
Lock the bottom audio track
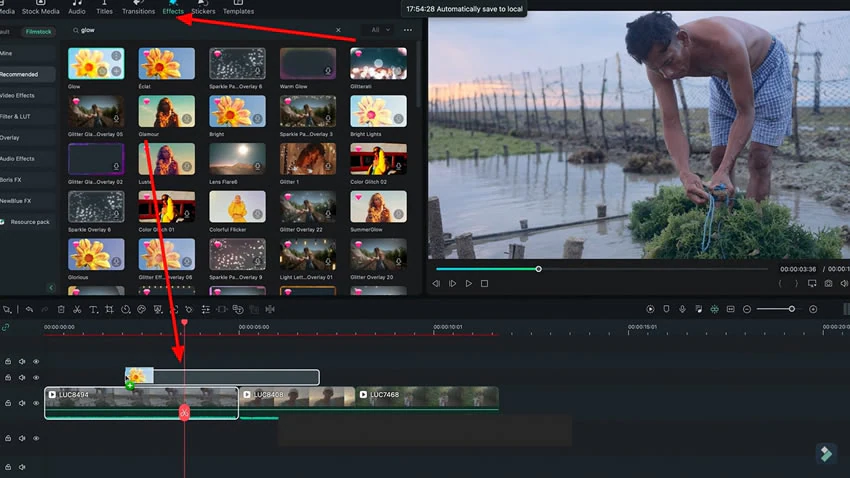click(x=8, y=467)
